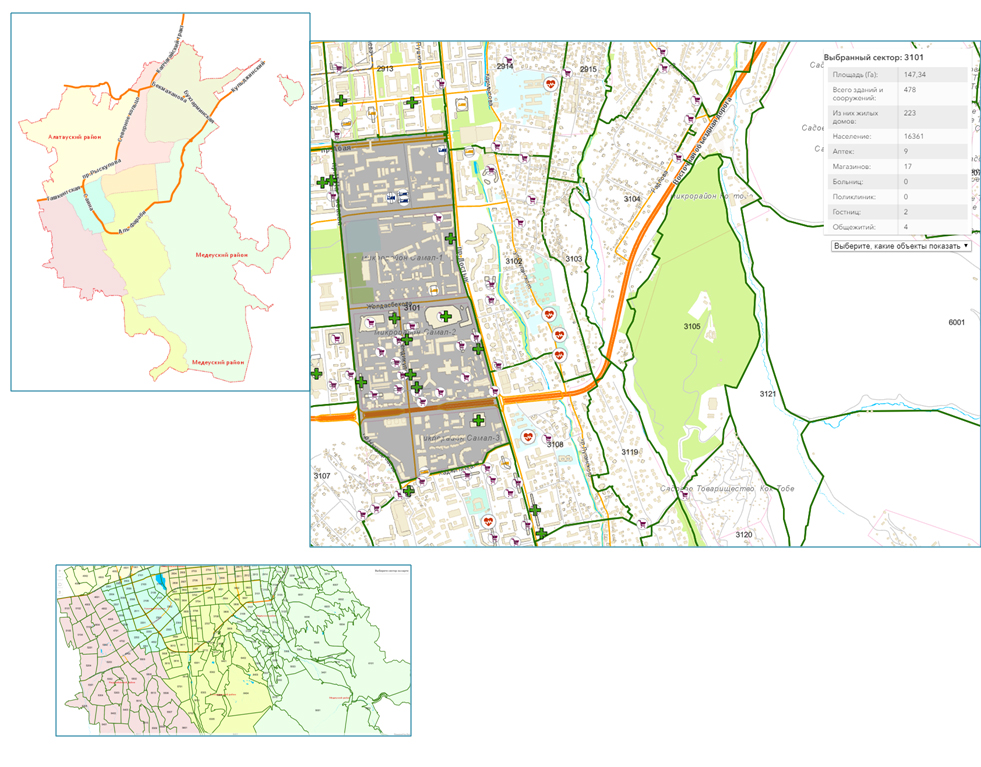Screen dimensions: 981x767
Task: Select topmost of three stacked hospital icons
Action: click(549, 315)
